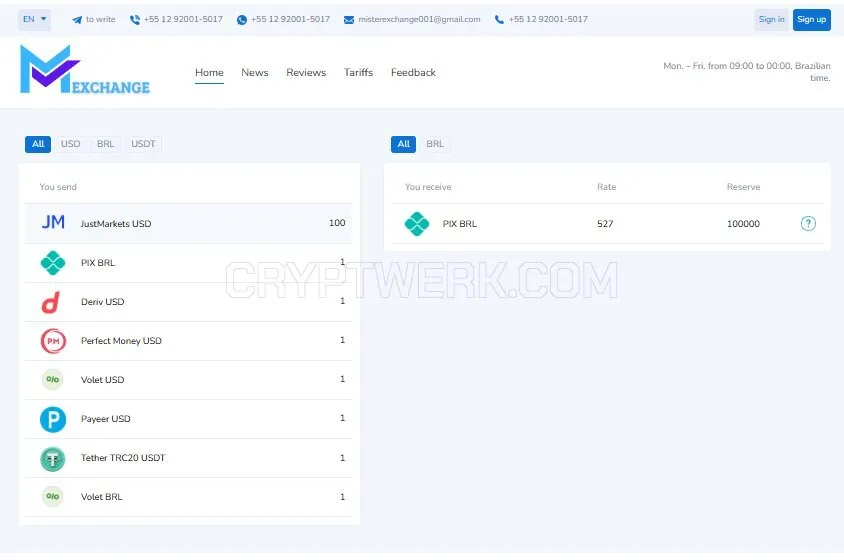This screenshot has width=844, height=560.
Task: Open the Tariffs menu item
Action: (x=358, y=72)
